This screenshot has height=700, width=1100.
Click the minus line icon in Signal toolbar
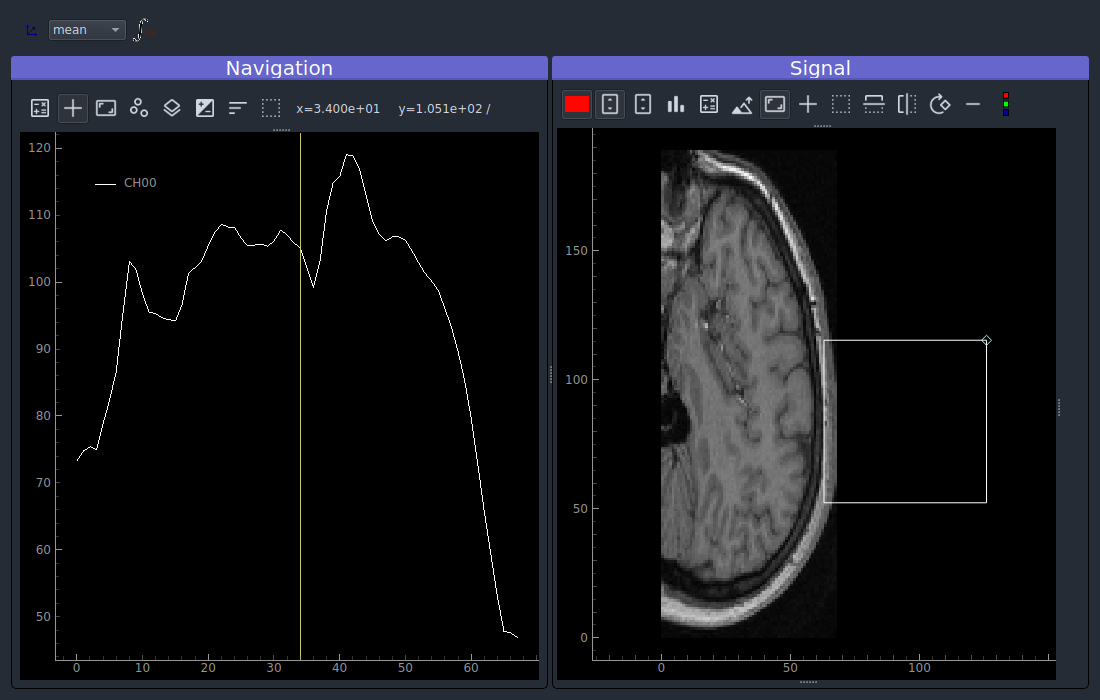[973, 105]
